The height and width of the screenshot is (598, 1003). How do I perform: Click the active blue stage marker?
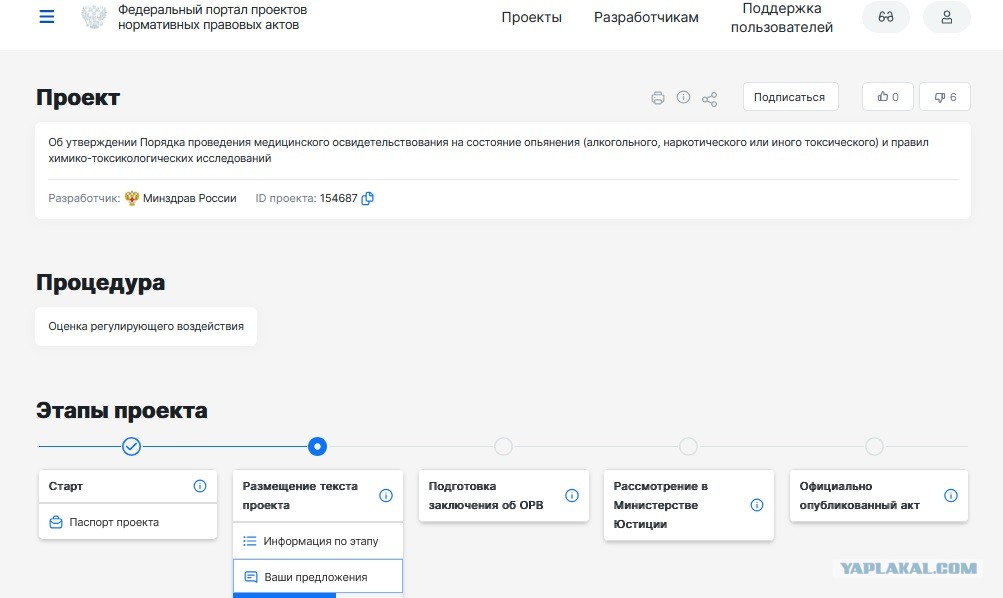click(x=317, y=446)
